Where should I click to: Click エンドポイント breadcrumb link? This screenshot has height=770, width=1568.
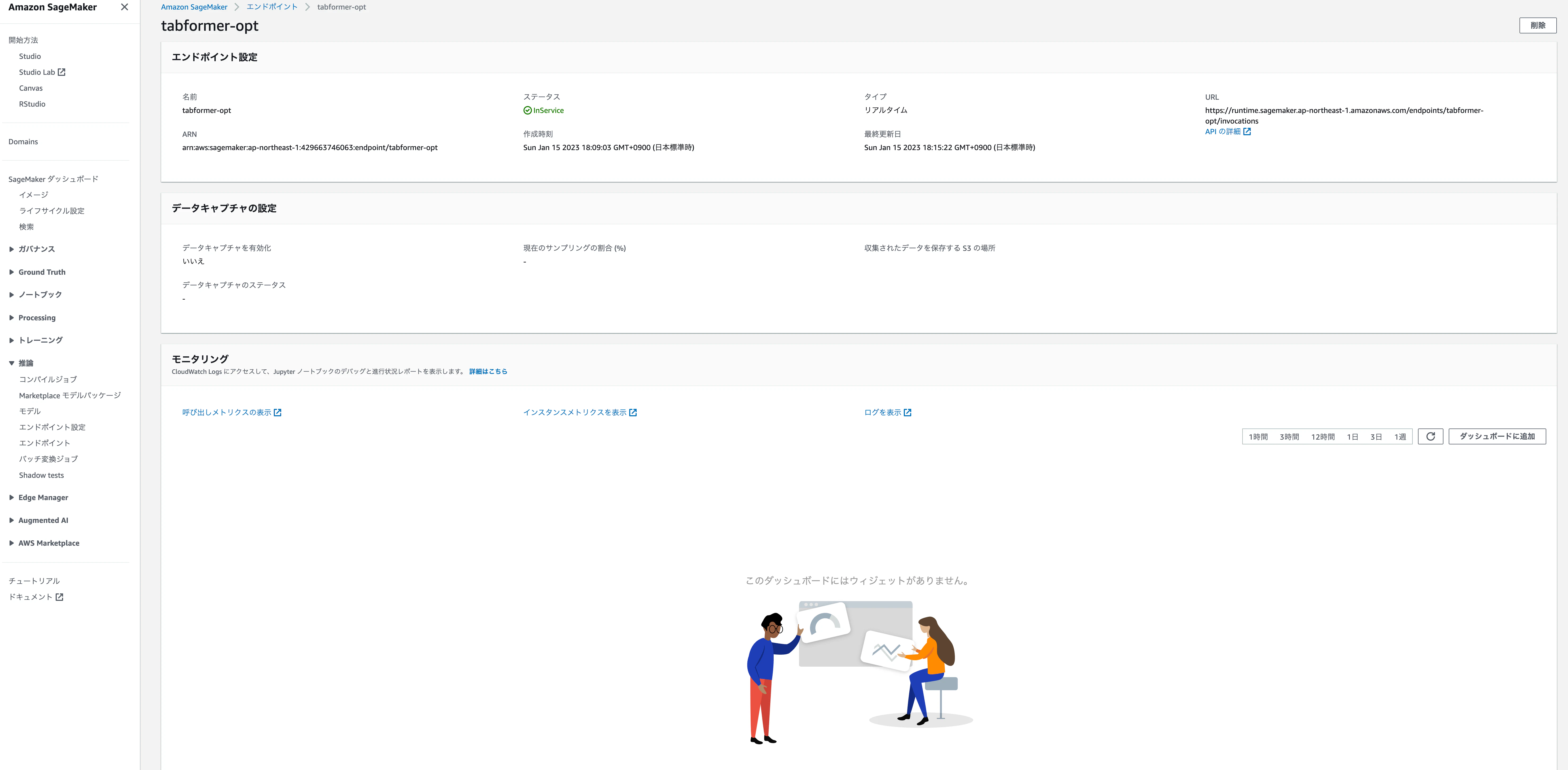pyautogui.click(x=272, y=7)
